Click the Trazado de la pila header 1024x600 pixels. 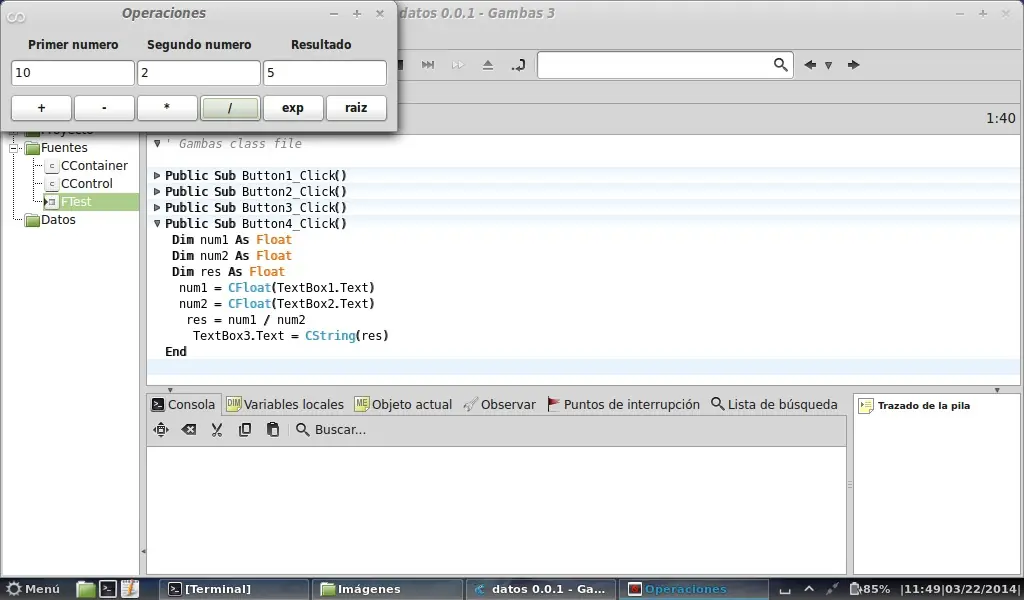(923, 405)
